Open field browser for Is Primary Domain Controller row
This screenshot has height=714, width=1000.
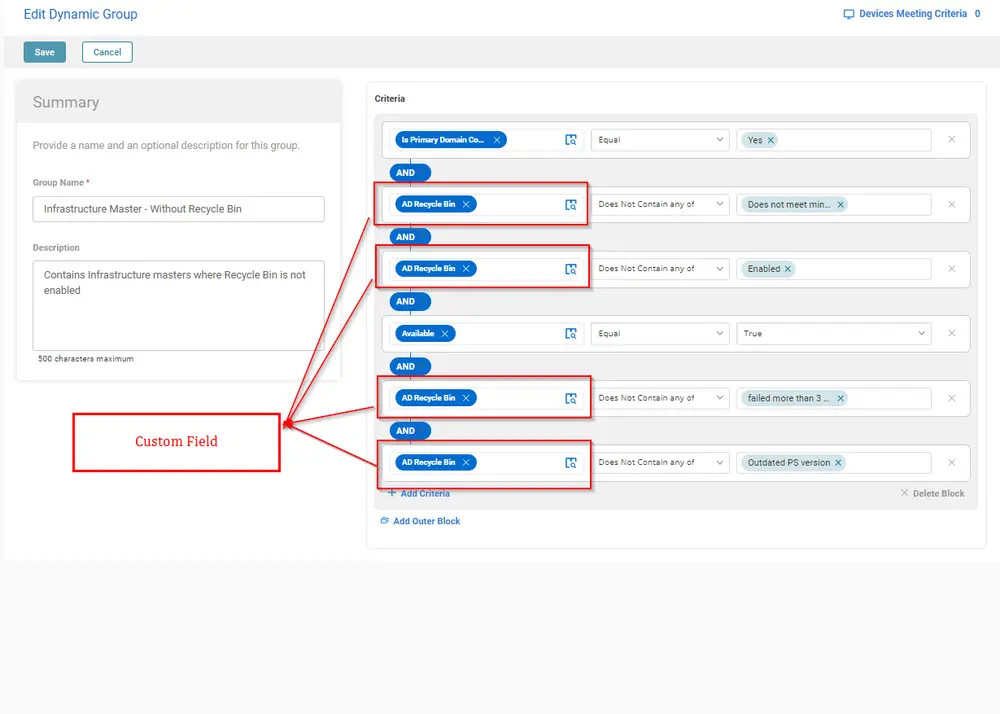[x=571, y=140]
